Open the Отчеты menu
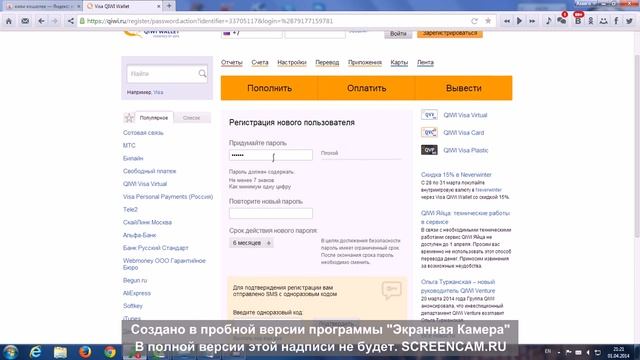640x360 pixels. coord(231,62)
